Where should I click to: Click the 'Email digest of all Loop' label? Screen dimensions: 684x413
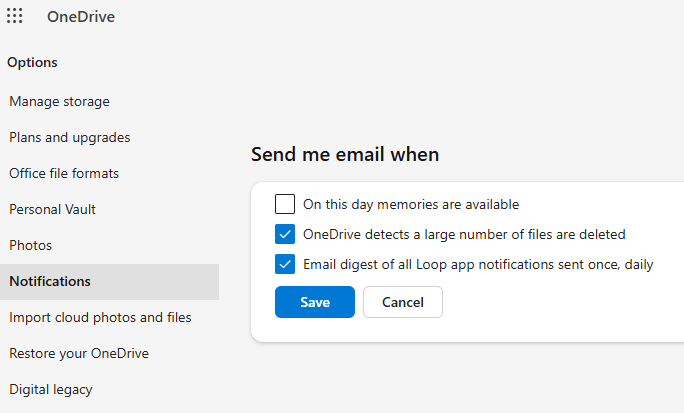click(x=478, y=264)
